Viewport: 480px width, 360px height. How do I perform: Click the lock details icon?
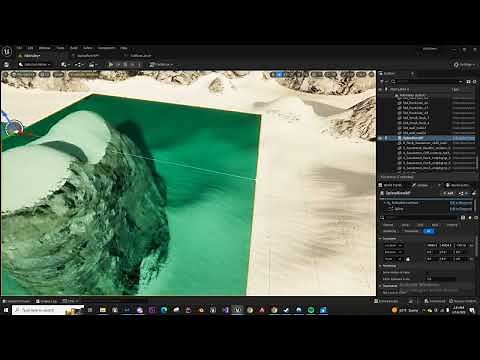(474, 193)
